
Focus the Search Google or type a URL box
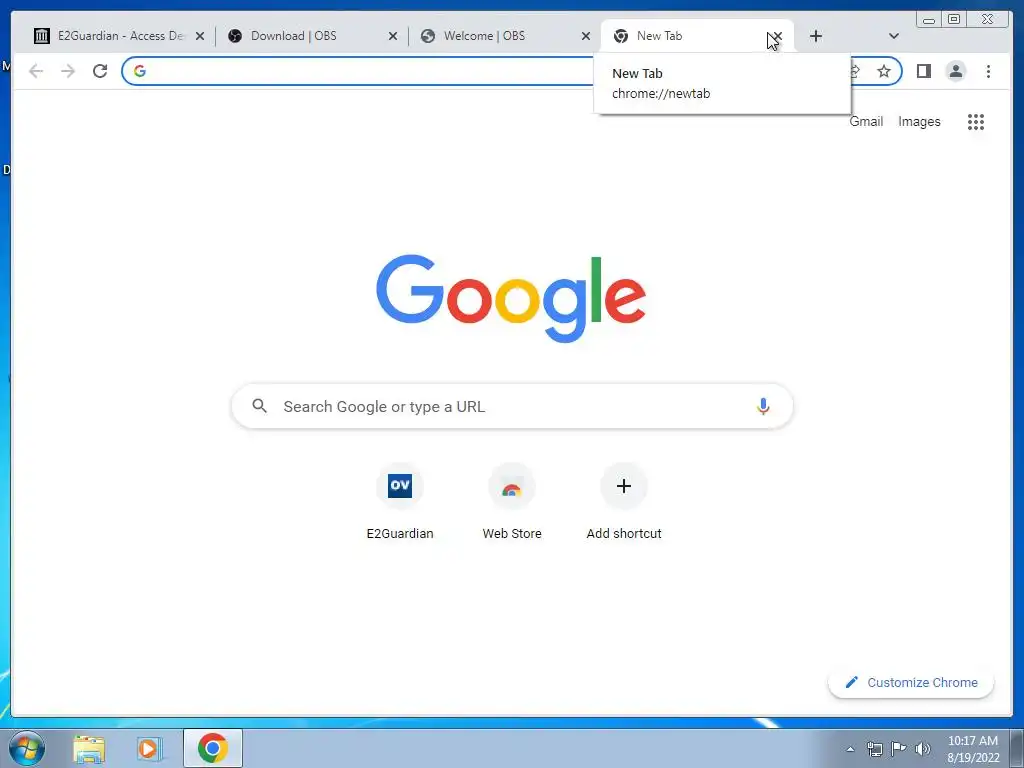tap(512, 406)
